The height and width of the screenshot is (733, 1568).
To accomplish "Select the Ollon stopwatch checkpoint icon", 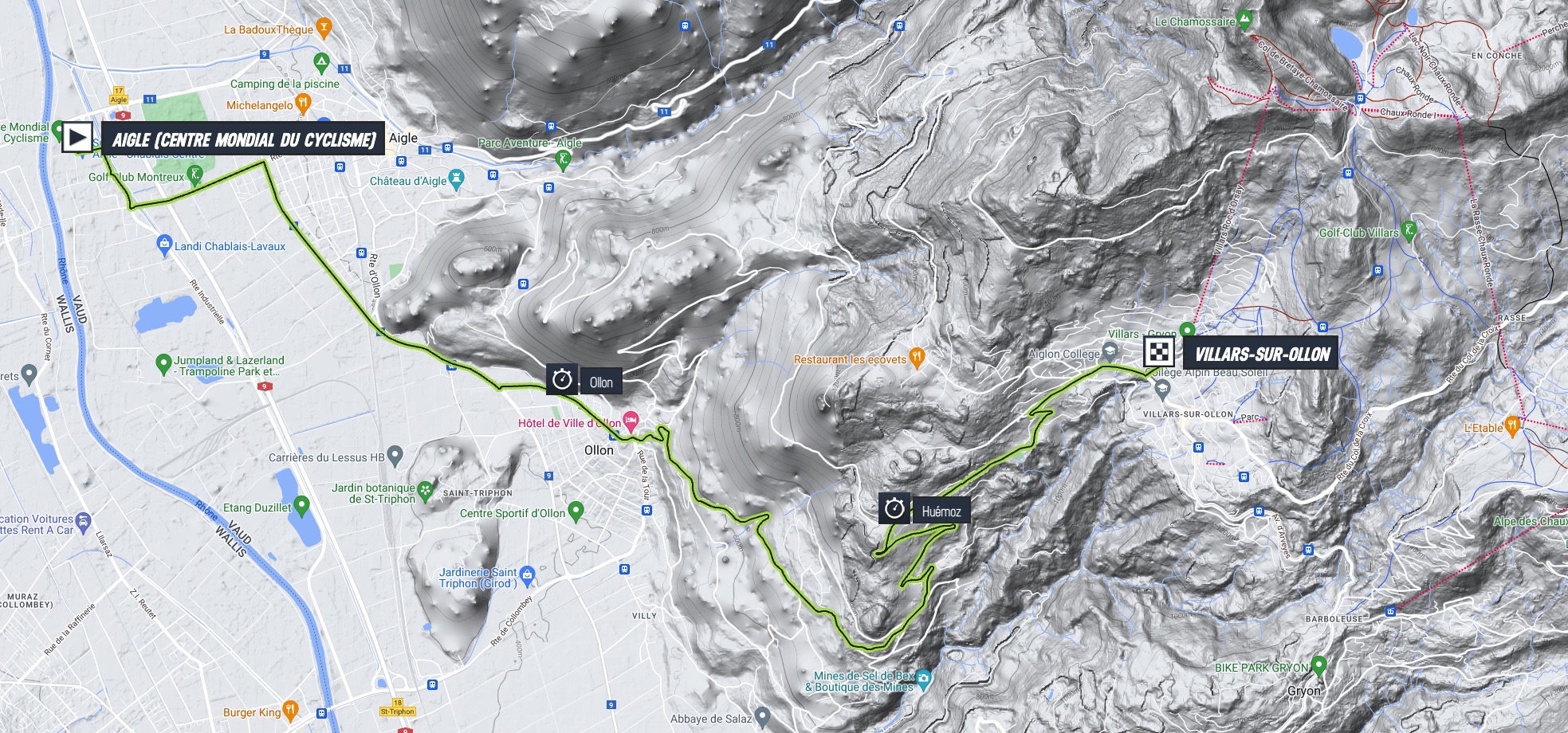I will [x=563, y=379].
